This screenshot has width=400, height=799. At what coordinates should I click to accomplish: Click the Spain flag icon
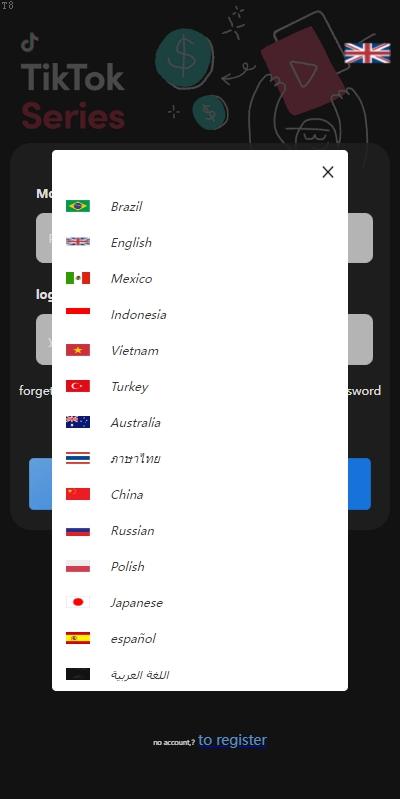[77, 638]
